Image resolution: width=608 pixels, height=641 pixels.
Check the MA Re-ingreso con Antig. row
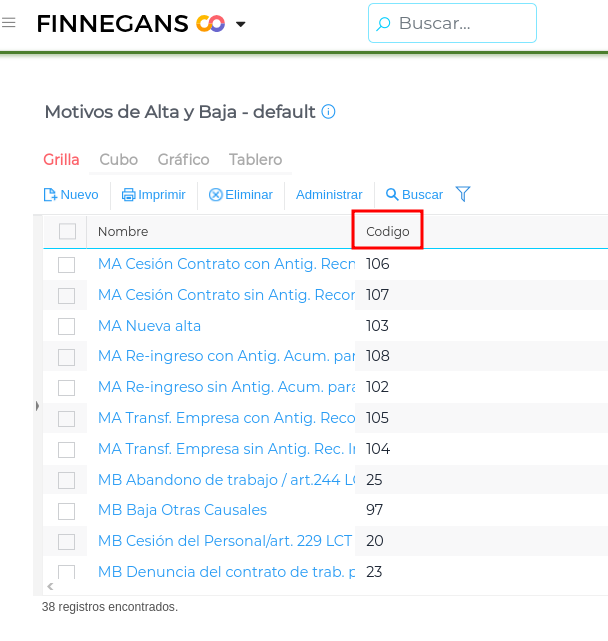pos(66,357)
